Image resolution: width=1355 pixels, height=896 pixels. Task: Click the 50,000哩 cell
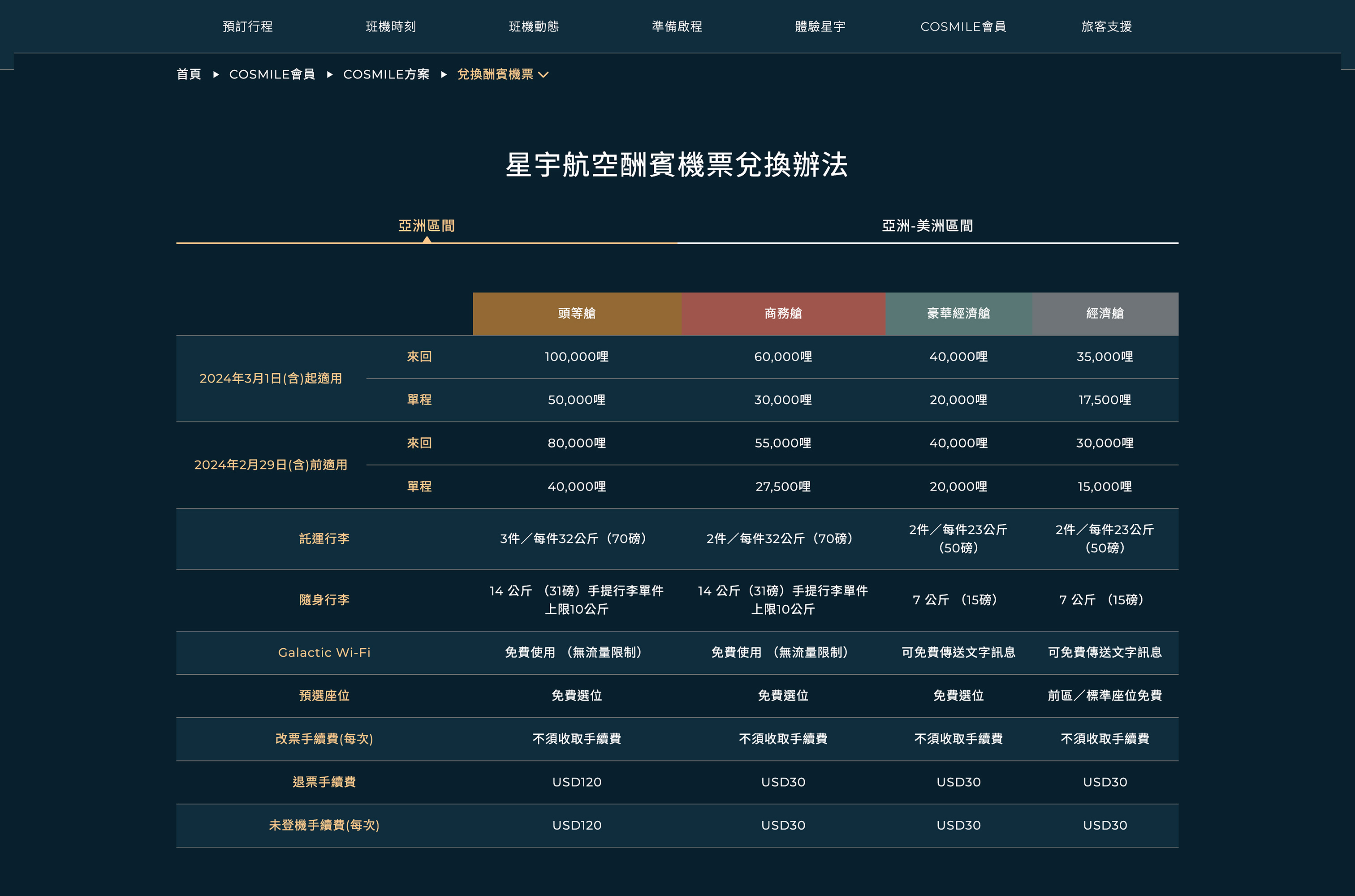pyautogui.click(x=577, y=400)
